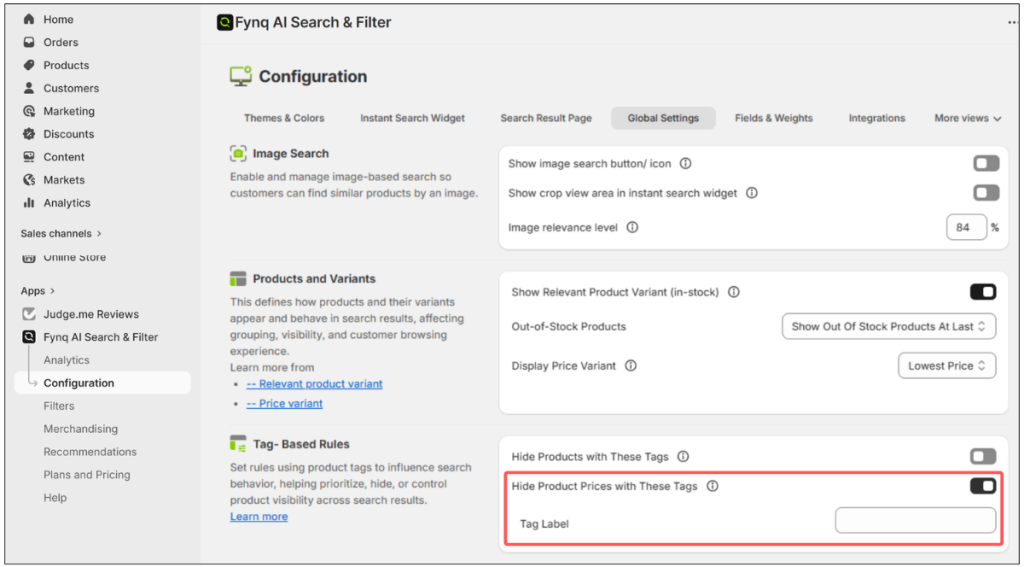Open the Filters submenu item
1024x567 pixels.
click(59, 406)
